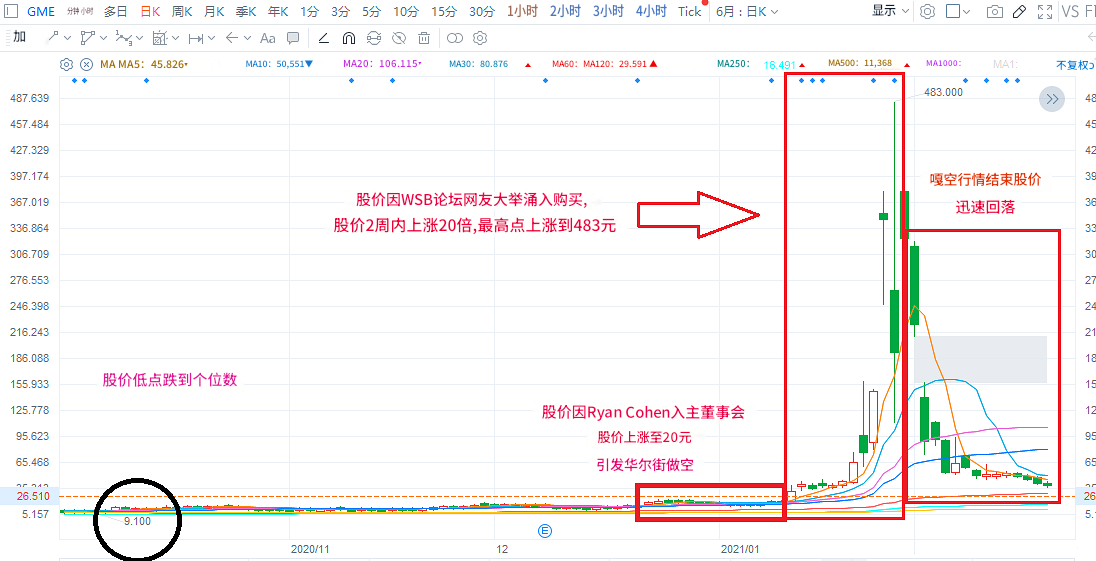Remove the MA indicator with X icon
The image size is (1096, 561).
(86, 64)
